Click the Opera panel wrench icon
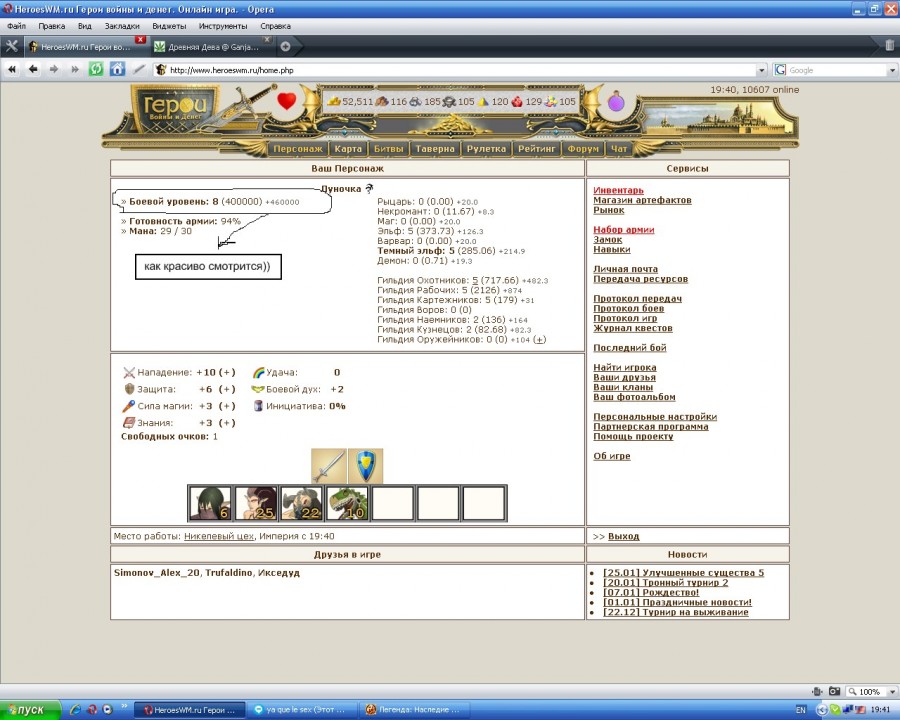The height and width of the screenshot is (720, 900). pyautogui.click(x=11, y=47)
